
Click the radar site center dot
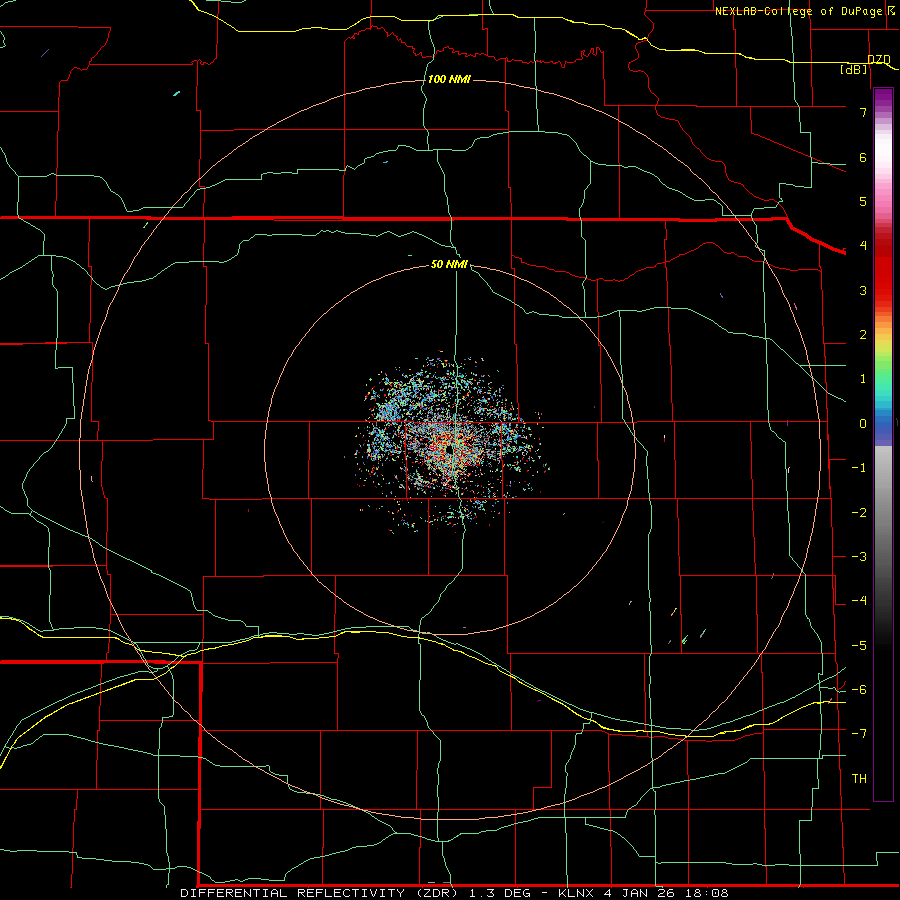coord(449,451)
